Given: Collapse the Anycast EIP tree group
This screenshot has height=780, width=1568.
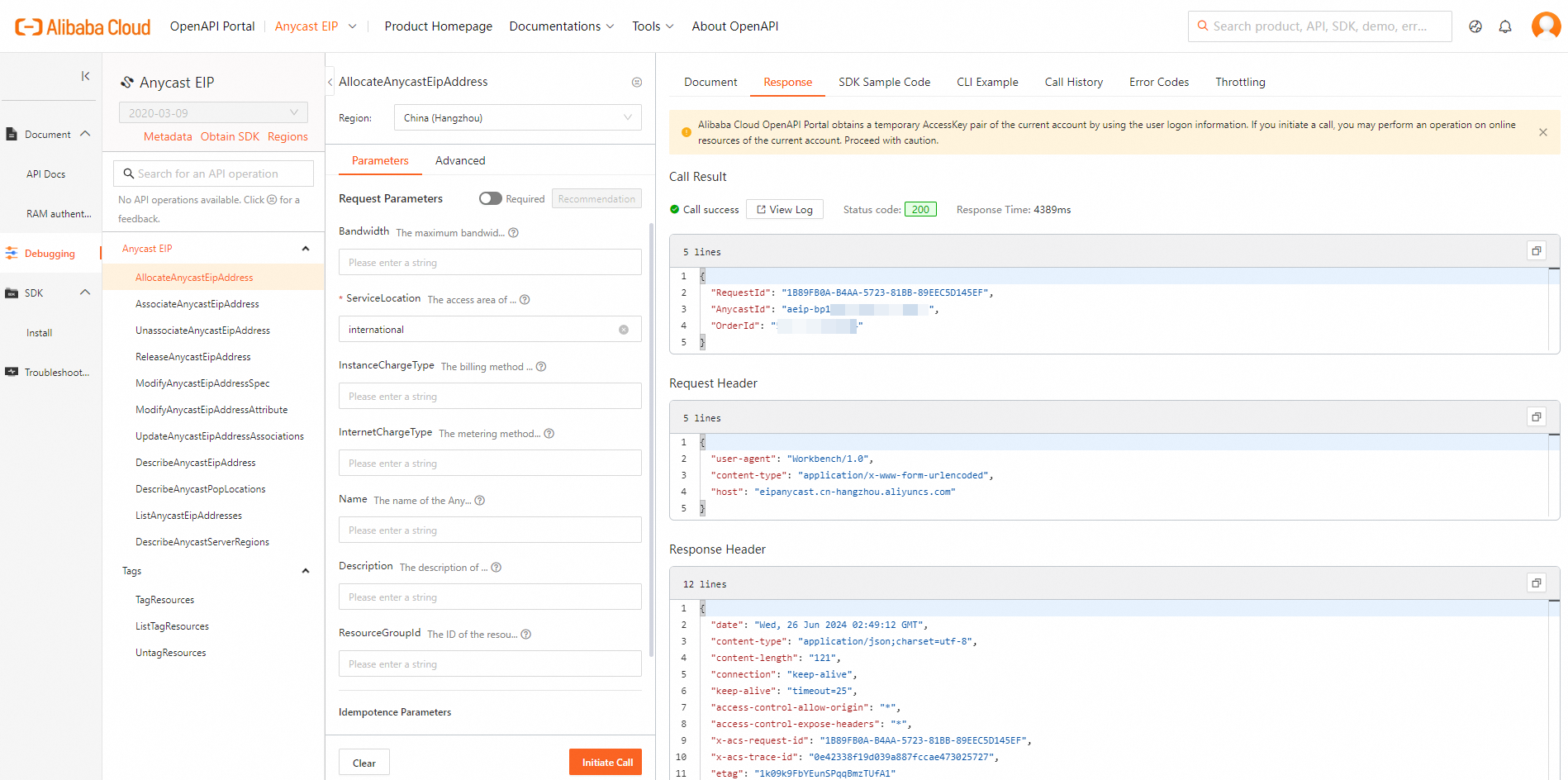Looking at the screenshot, I should tap(306, 249).
